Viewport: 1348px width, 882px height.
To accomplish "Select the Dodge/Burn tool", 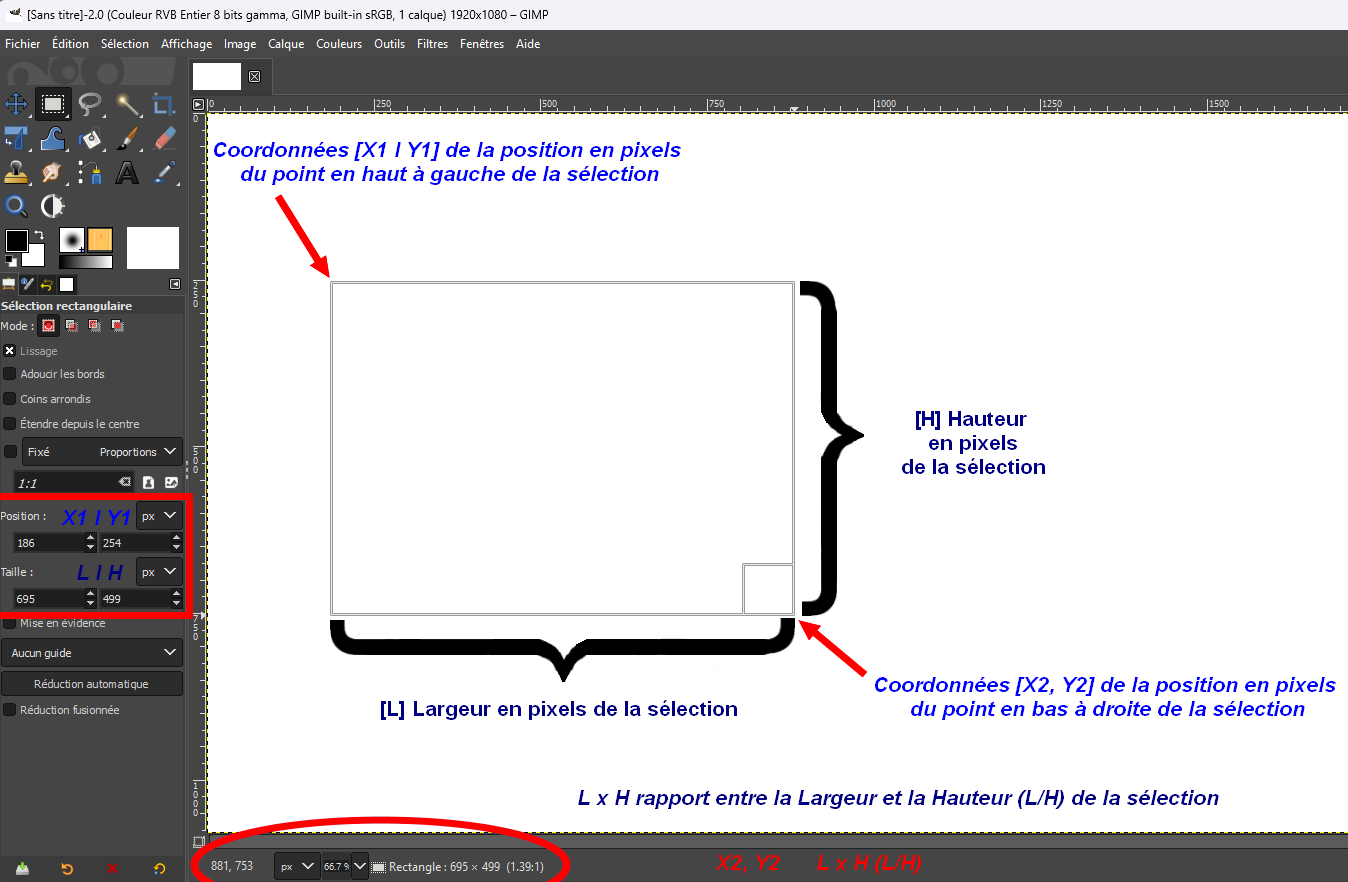I will (52, 206).
